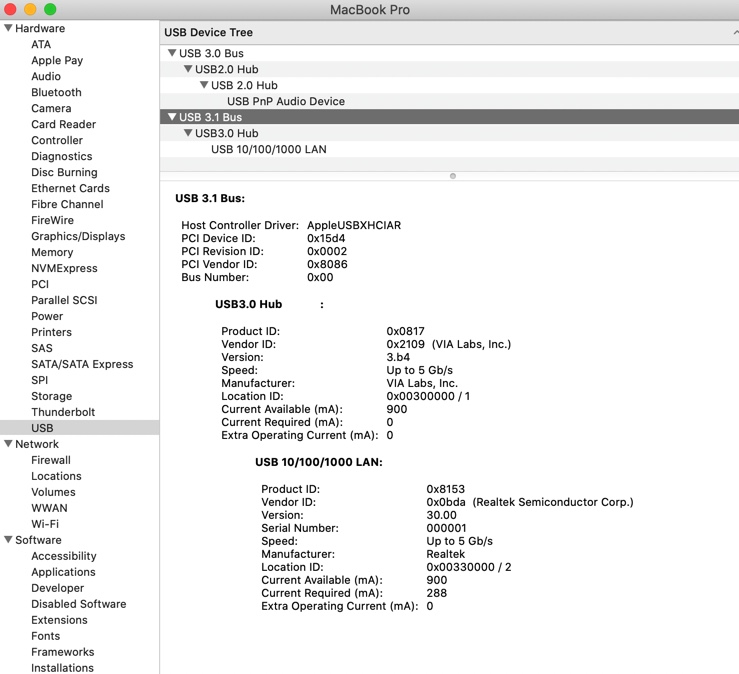
Task: Select Controller under Hardware
Action: coord(57,140)
